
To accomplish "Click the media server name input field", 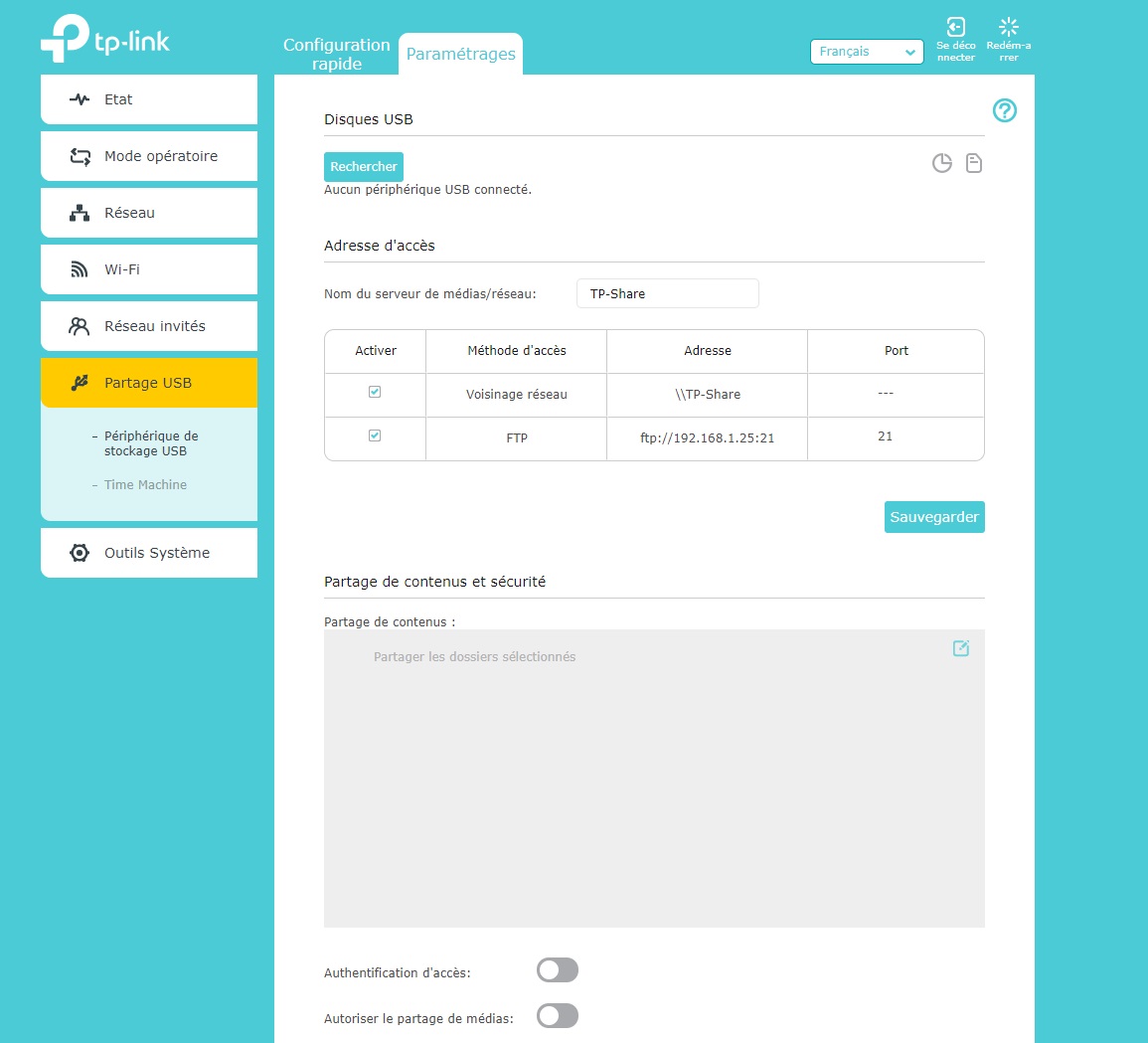I will (x=667, y=294).
